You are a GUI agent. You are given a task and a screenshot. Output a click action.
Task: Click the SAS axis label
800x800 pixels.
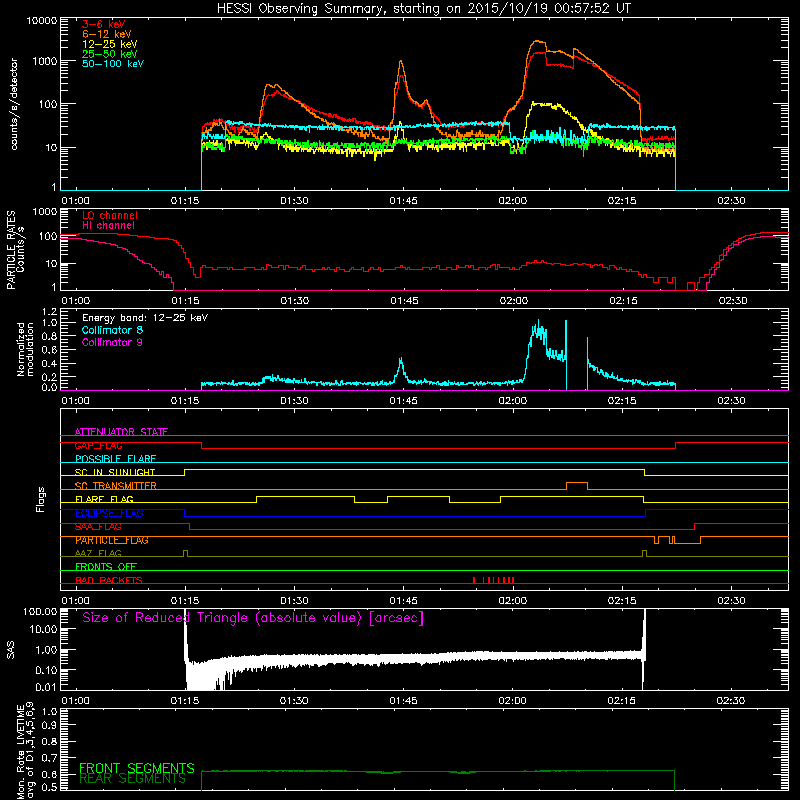(11, 649)
